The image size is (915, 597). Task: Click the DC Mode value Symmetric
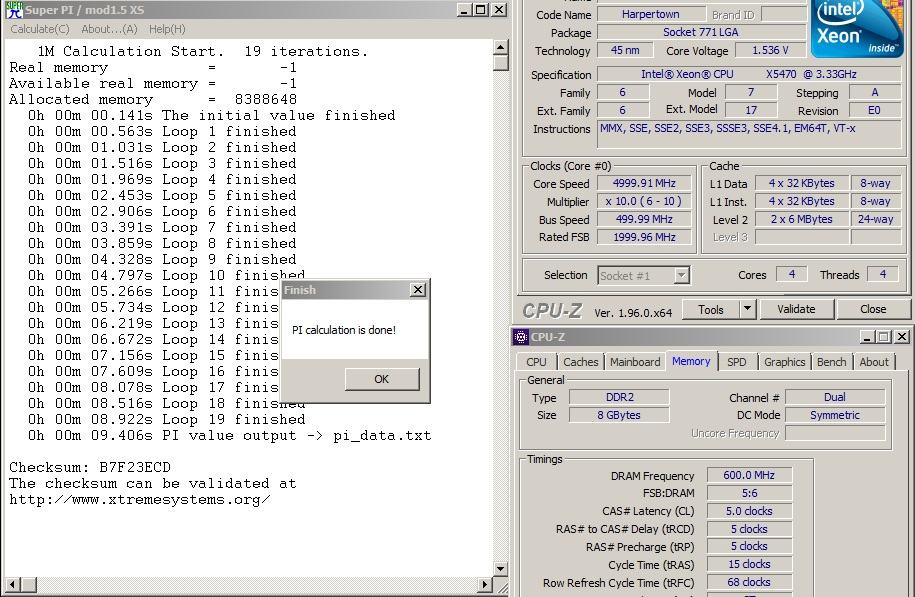pos(835,416)
